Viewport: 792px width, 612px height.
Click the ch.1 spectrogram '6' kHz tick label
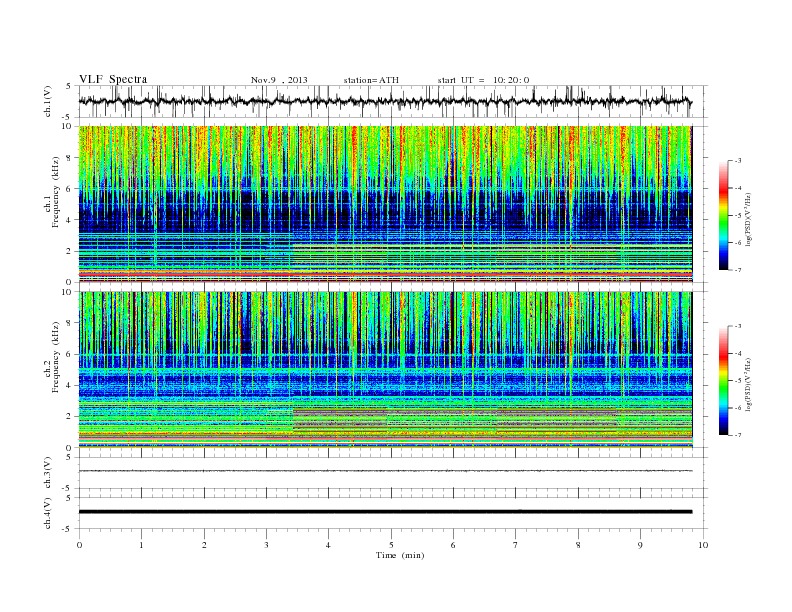tap(69, 188)
